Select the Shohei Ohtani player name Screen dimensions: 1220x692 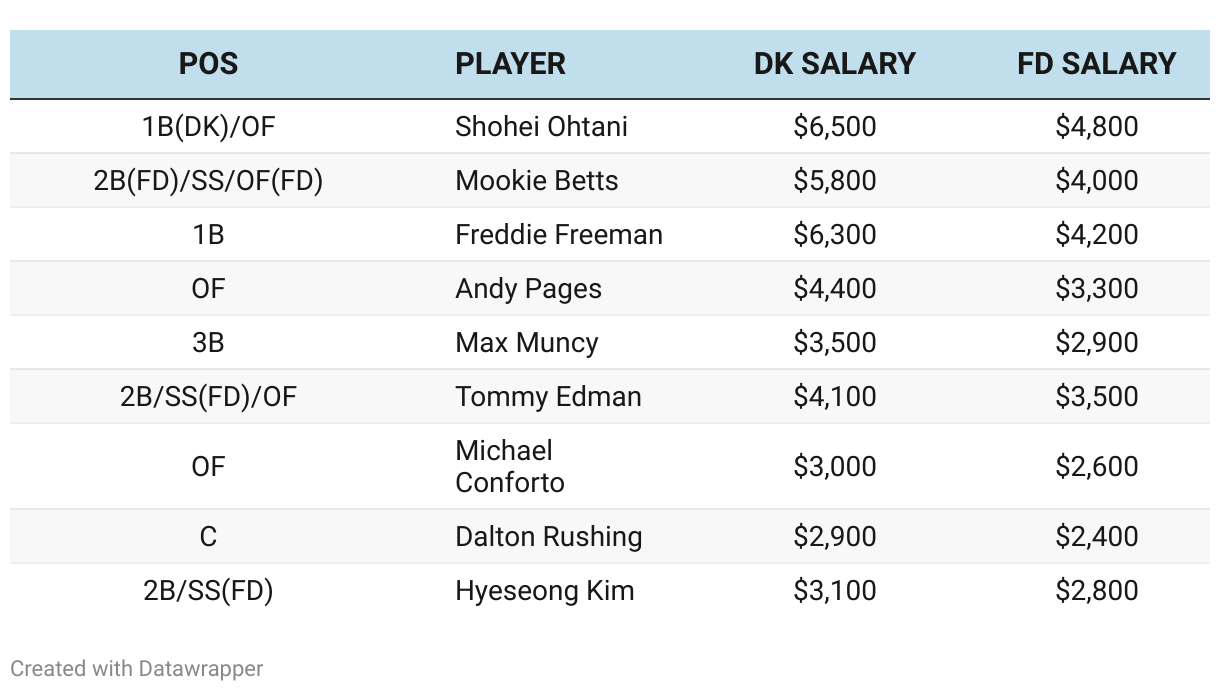click(x=541, y=127)
